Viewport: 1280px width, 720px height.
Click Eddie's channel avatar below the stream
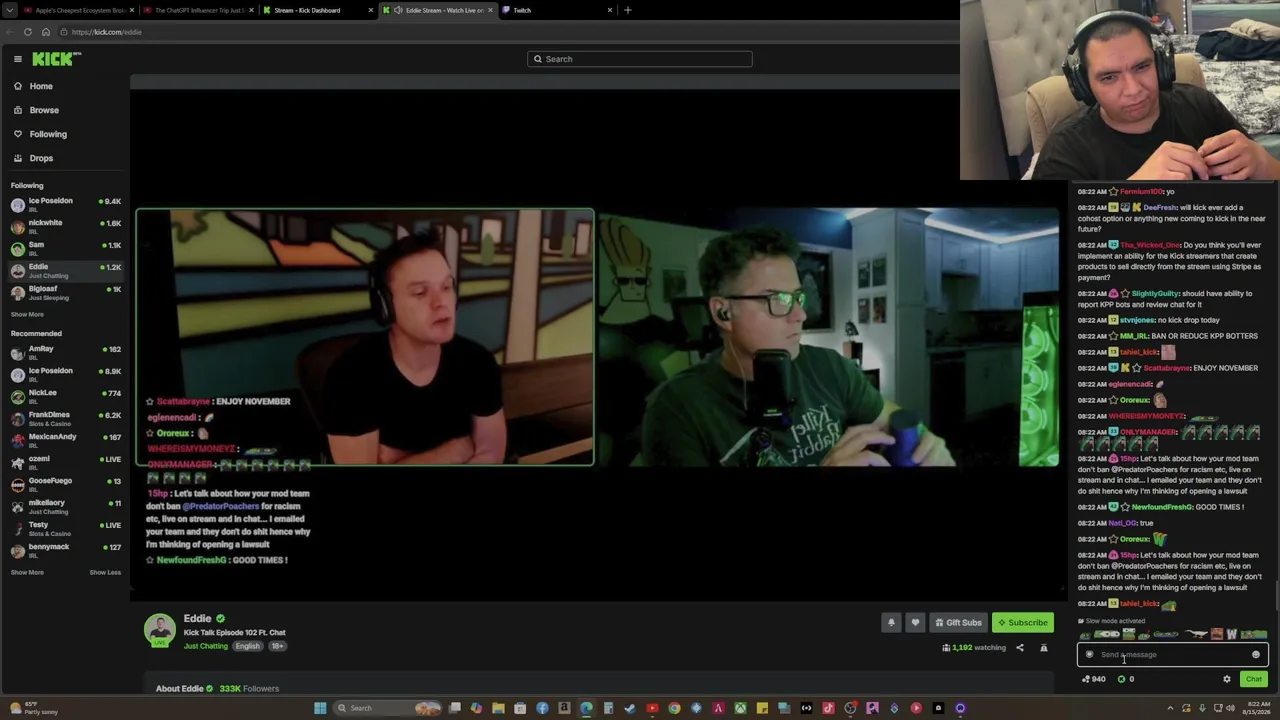point(159,631)
